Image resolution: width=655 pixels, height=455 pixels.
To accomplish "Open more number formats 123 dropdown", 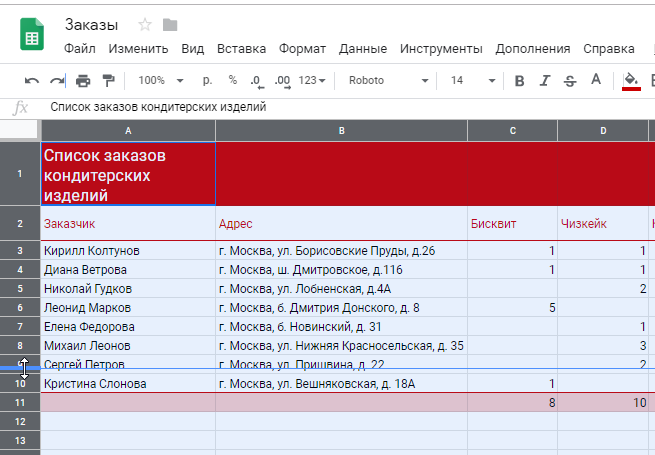I will (x=312, y=80).
